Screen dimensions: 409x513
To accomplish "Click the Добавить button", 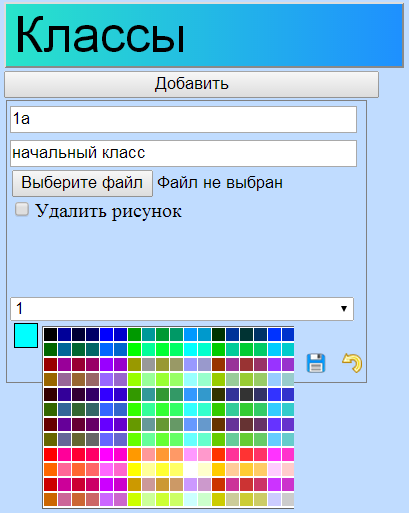I will tap(191, 84).
